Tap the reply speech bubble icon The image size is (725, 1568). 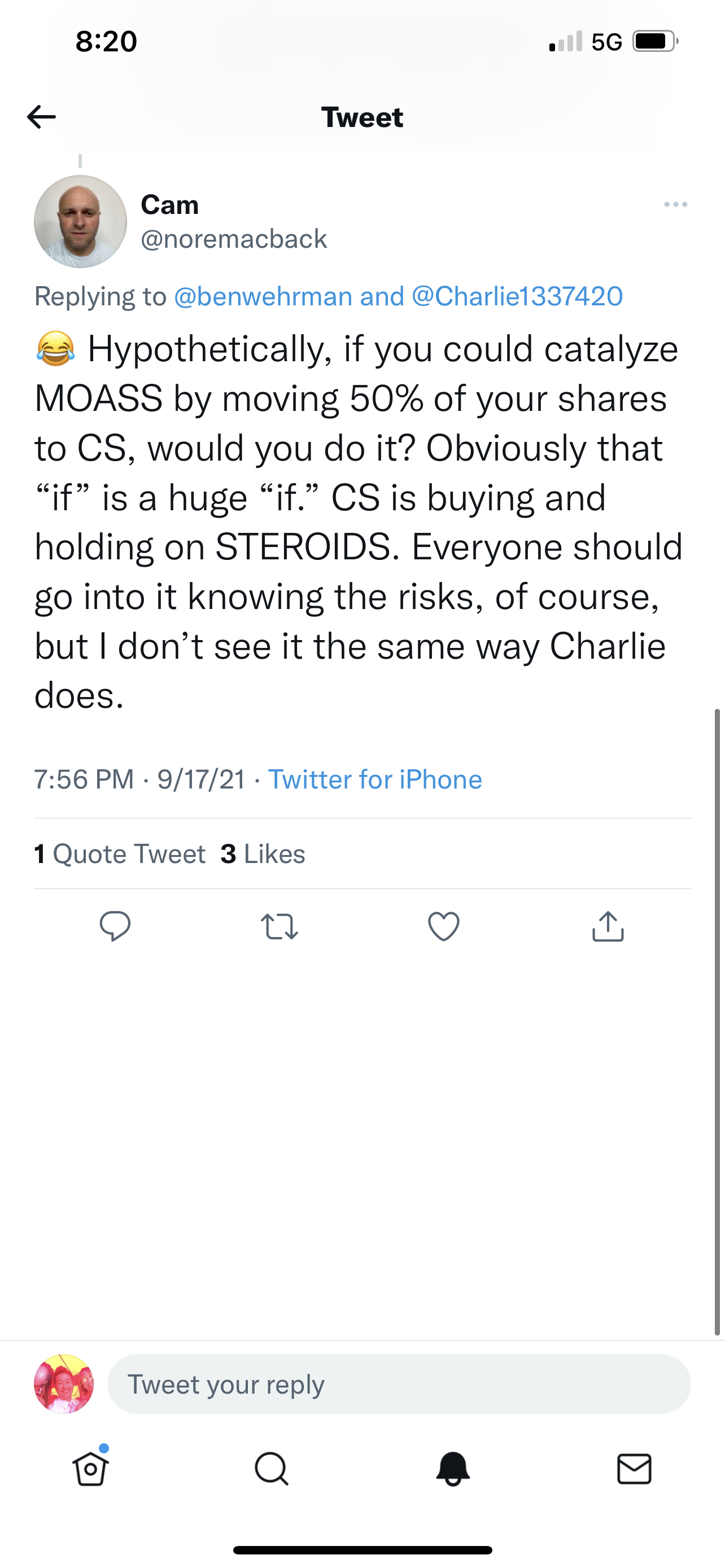point(115,926)
